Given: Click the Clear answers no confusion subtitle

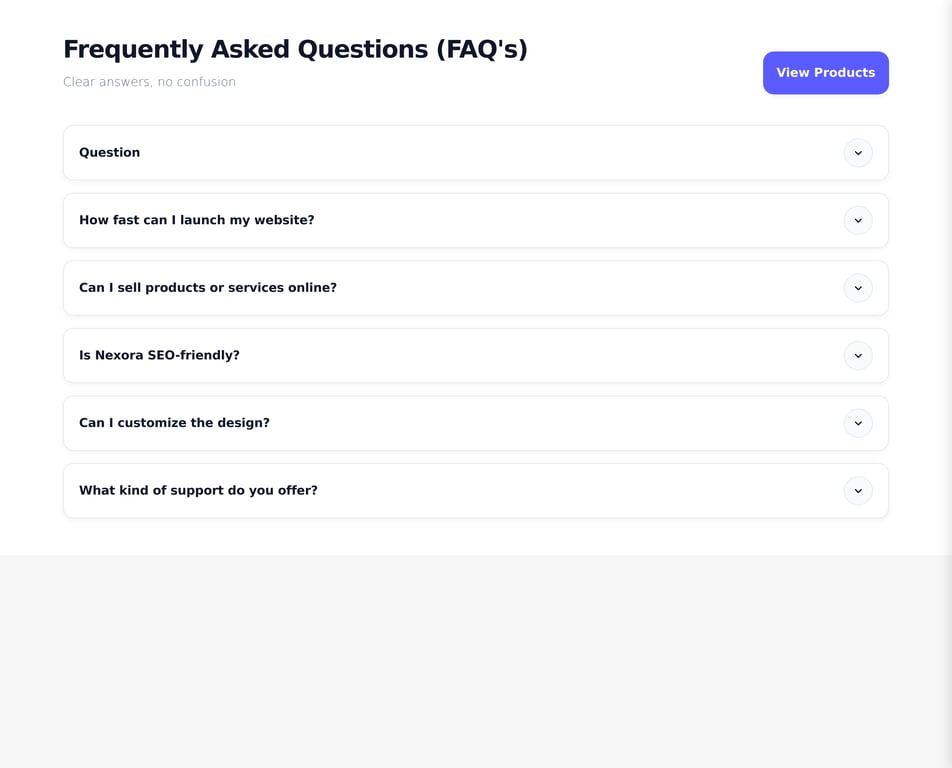Looking at the screenshot, I should pyautogui.click(x=149, y=81).
